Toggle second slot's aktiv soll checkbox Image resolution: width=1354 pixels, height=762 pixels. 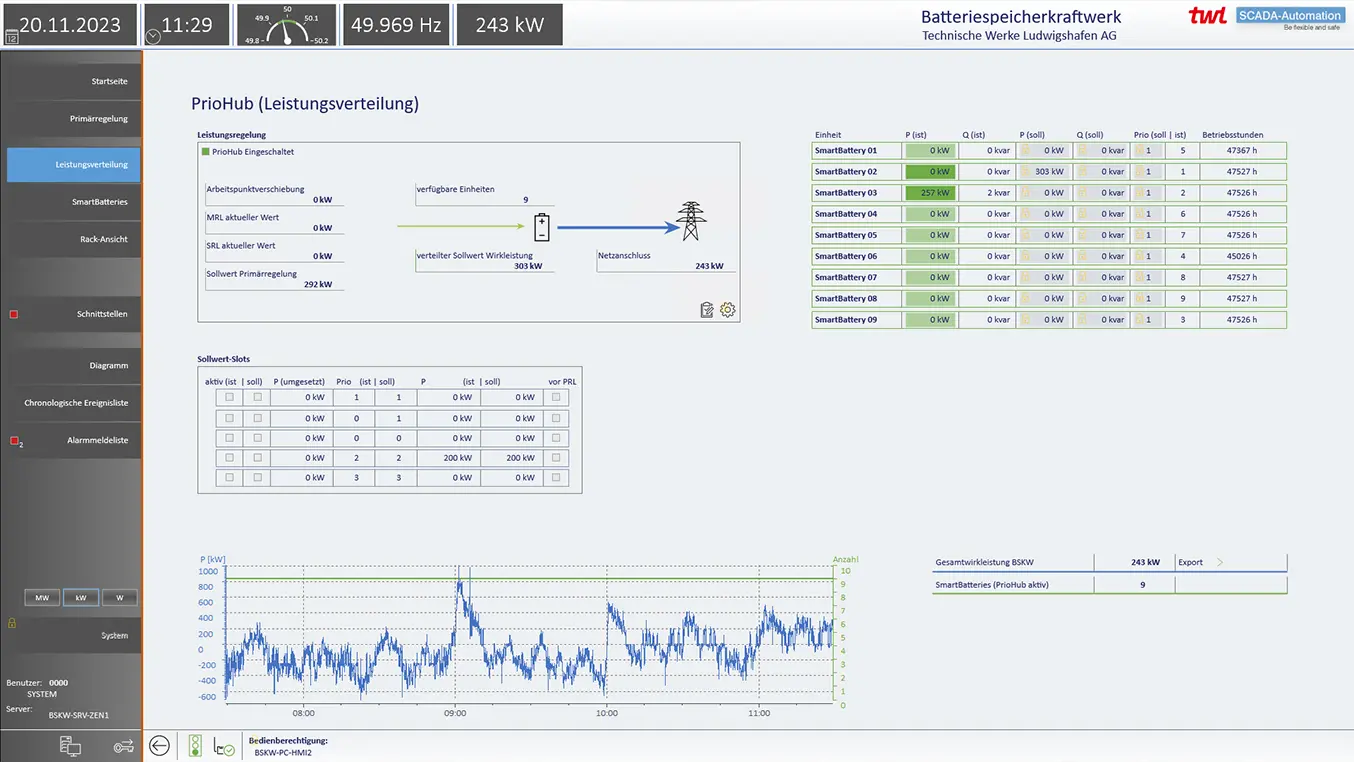pyautogui.click(x=257, y=418)
